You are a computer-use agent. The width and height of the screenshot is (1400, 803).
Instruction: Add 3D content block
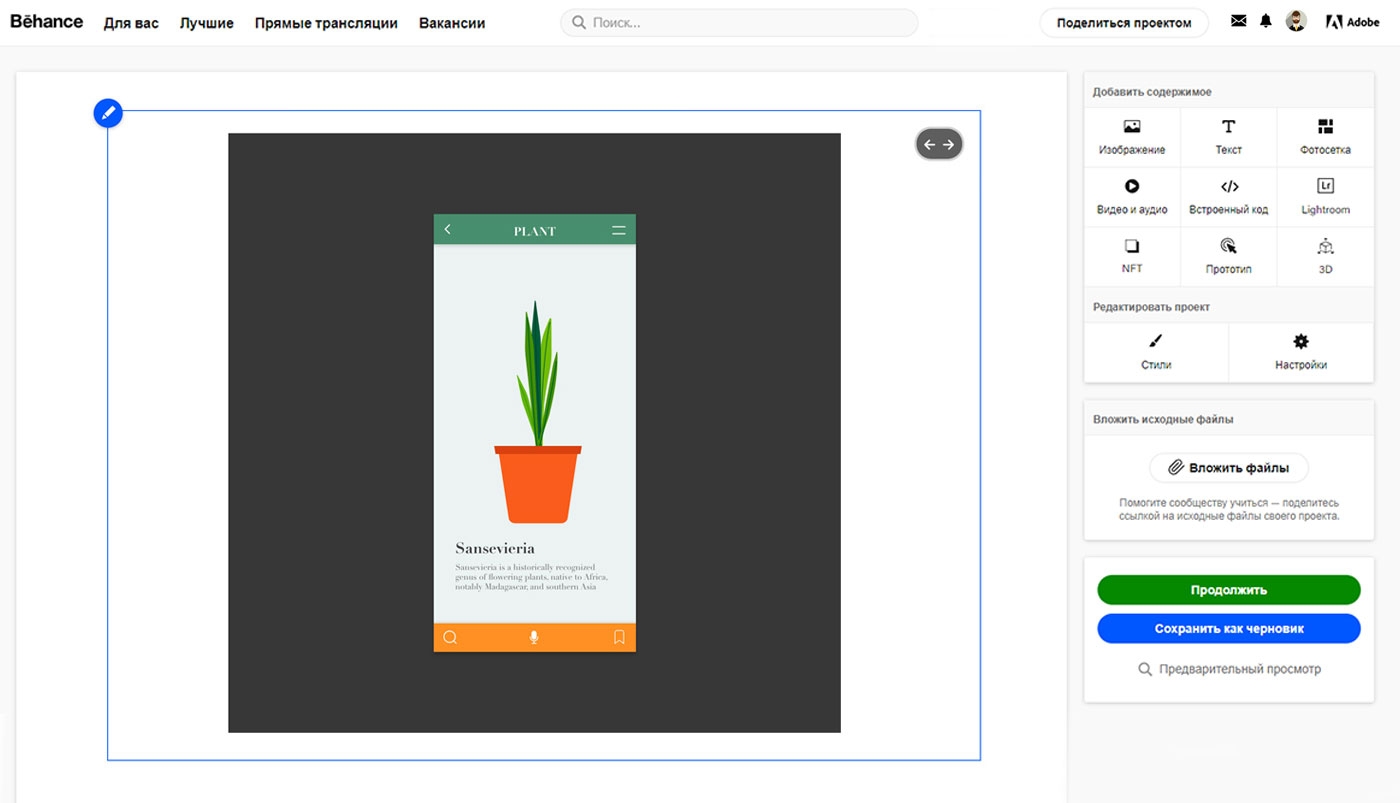click(1325, 256)
